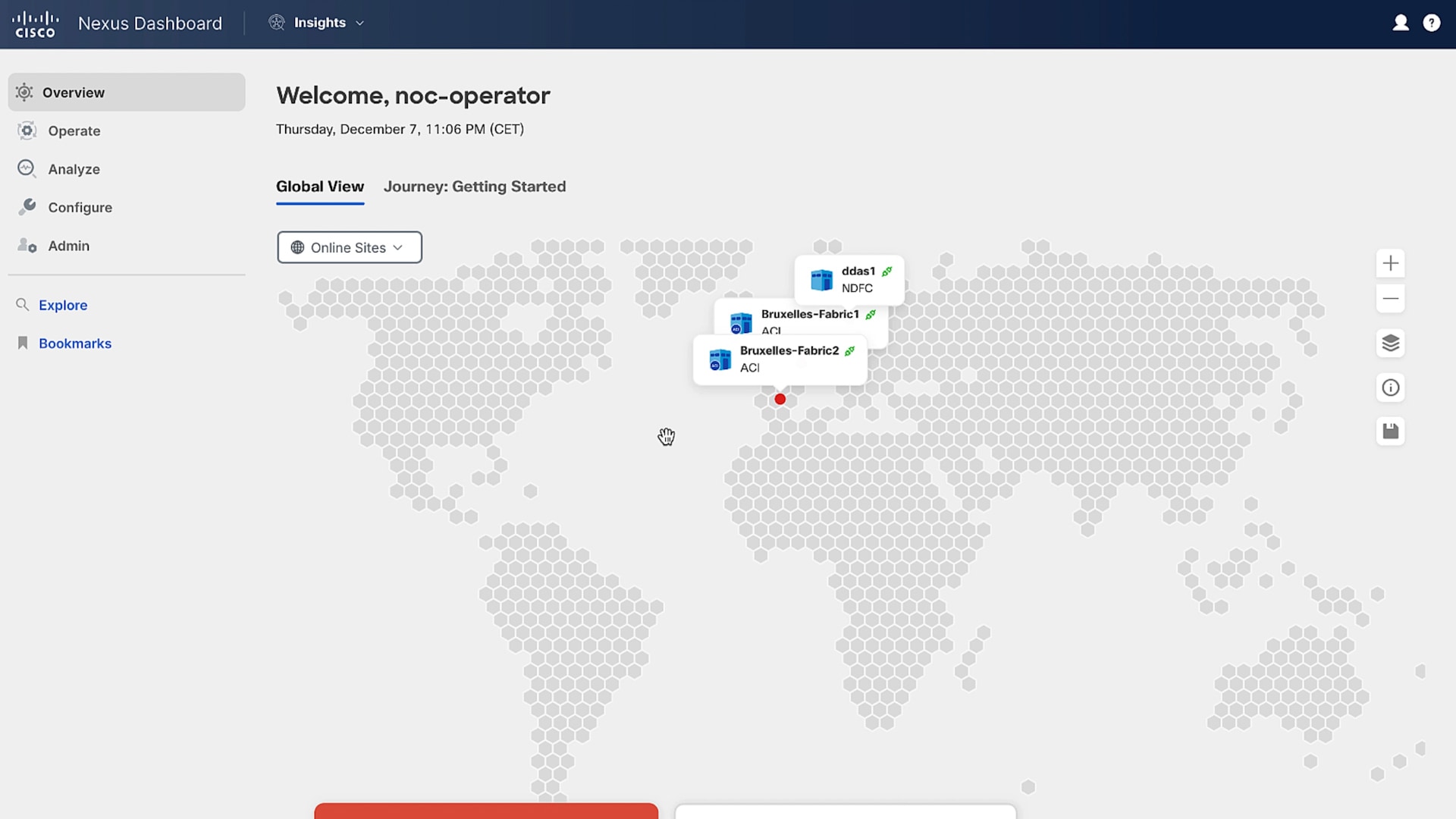Zoom out using the minus icon
The height and width of the screenshot is (819, 1456).
pyautogui.click(x=1390, y=299)
